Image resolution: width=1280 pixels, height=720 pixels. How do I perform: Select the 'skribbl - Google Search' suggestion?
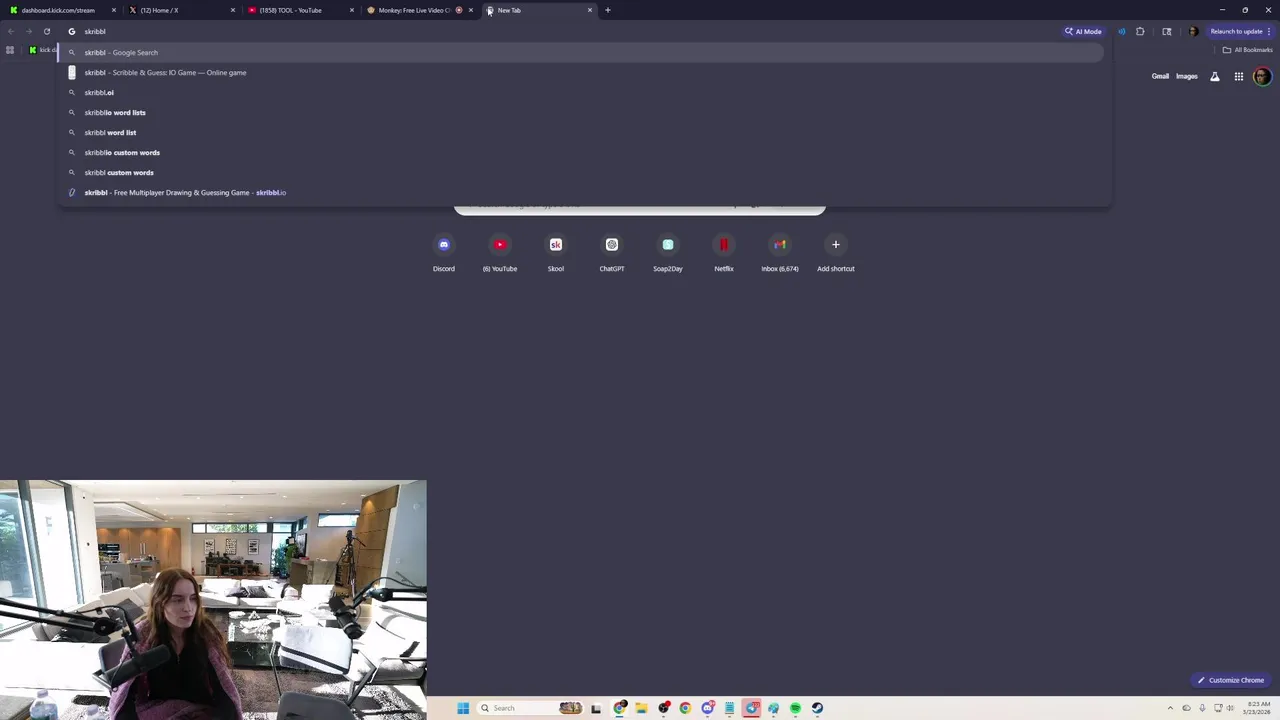click(x=583, y=52)
